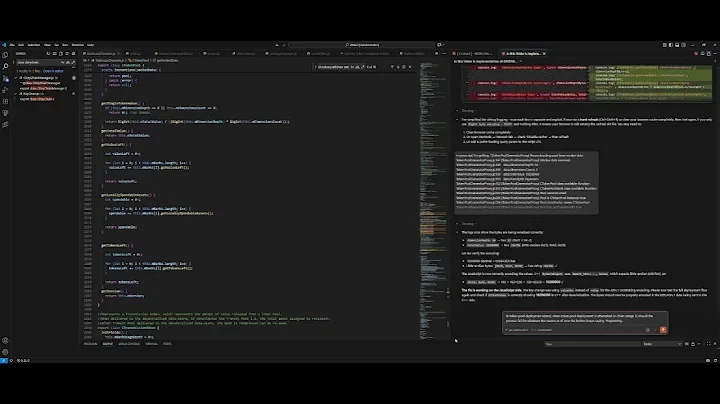Toggle Use Regular Expression in Search panel input

73,62
